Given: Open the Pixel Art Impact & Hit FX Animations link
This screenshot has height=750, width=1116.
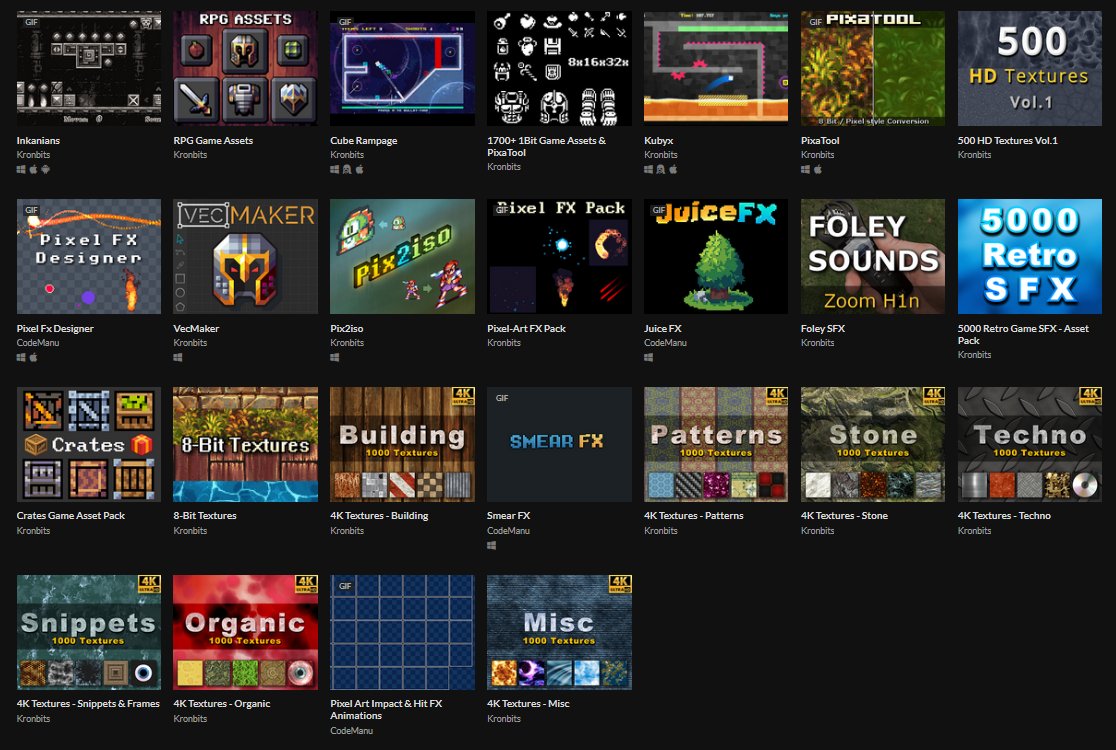Looking at the screenshot, I should (386, 709).
